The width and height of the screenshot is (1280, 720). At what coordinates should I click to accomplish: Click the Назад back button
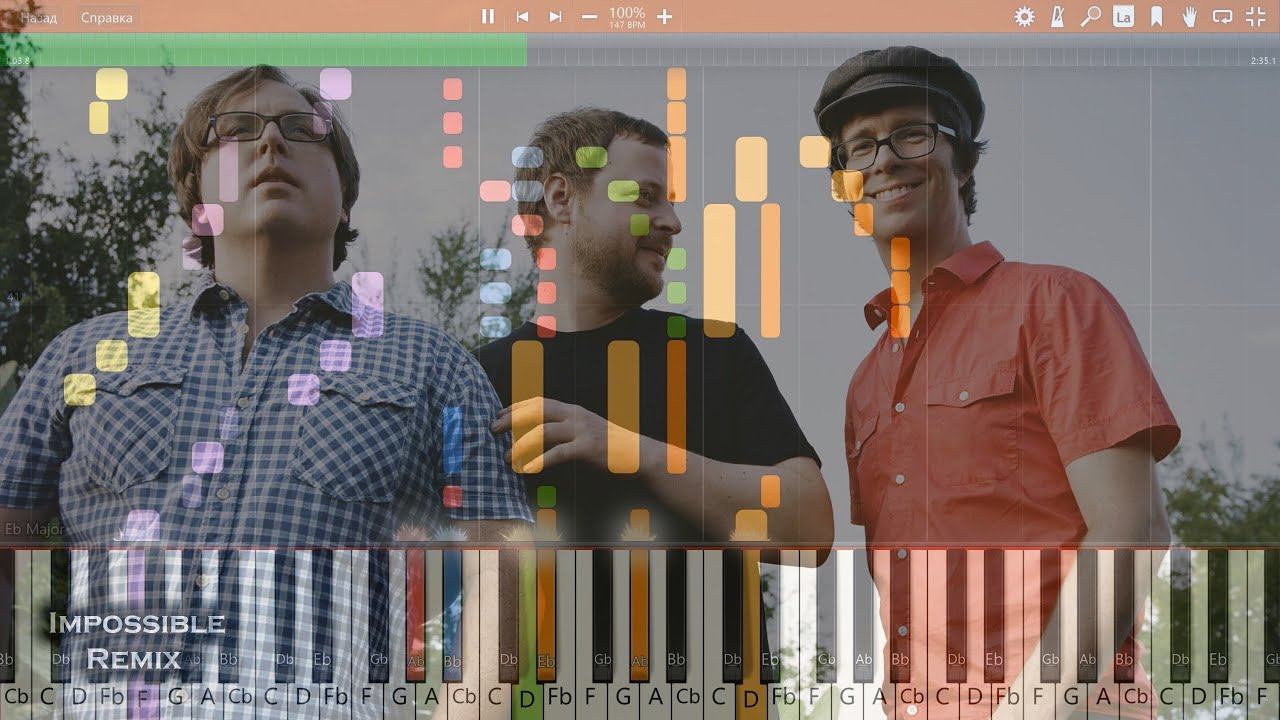(38, 17)
